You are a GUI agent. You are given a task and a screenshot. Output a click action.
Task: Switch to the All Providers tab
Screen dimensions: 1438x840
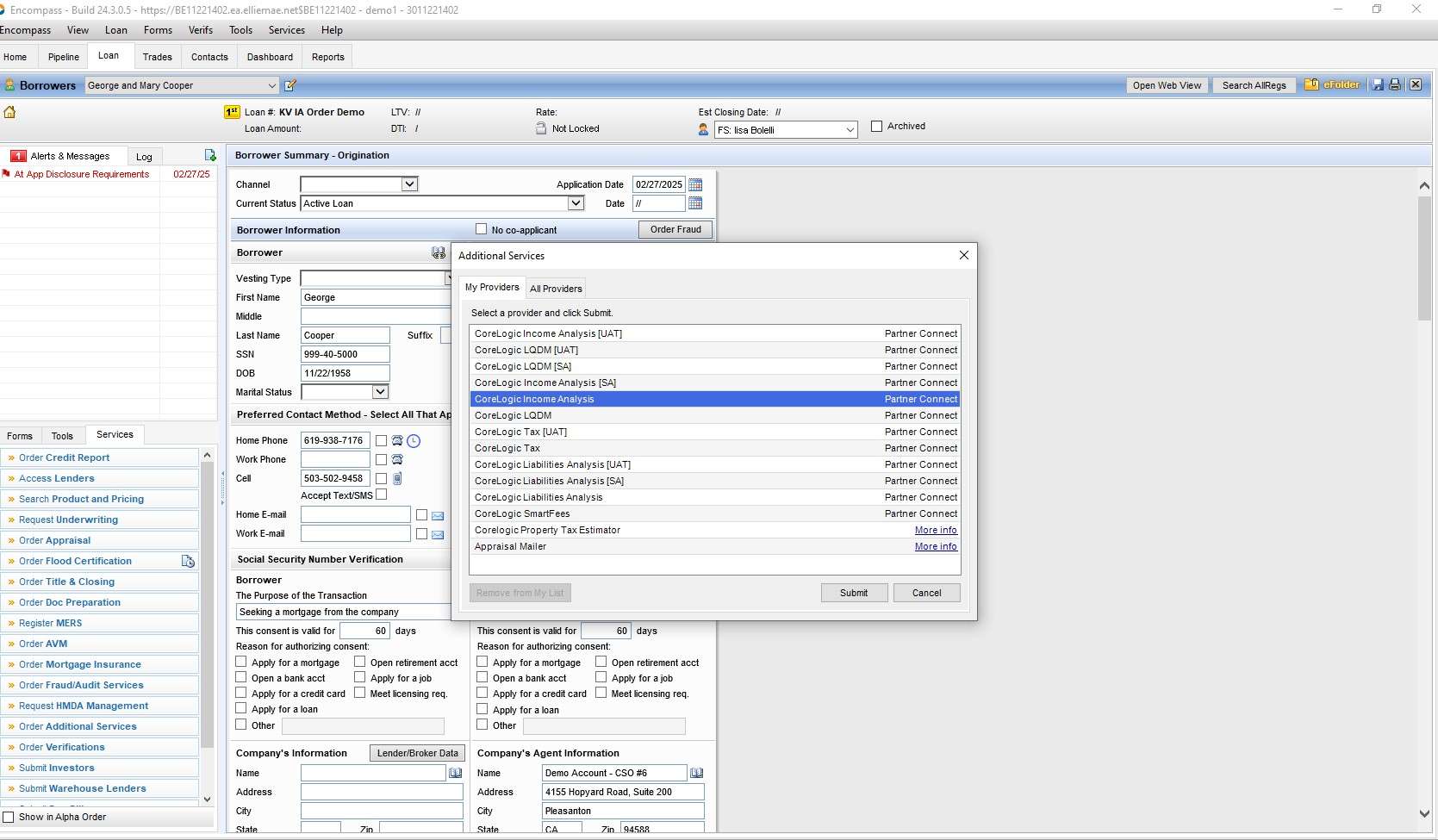[556, 289]
